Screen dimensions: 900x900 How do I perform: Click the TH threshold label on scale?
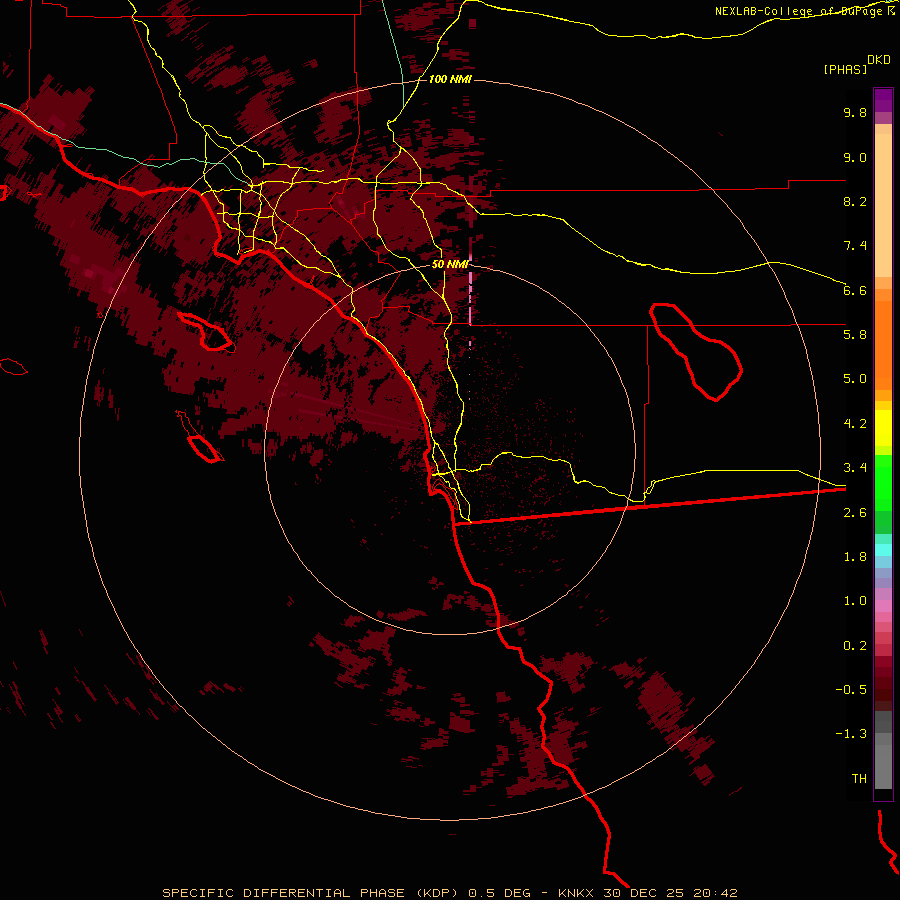pos(859,779)
